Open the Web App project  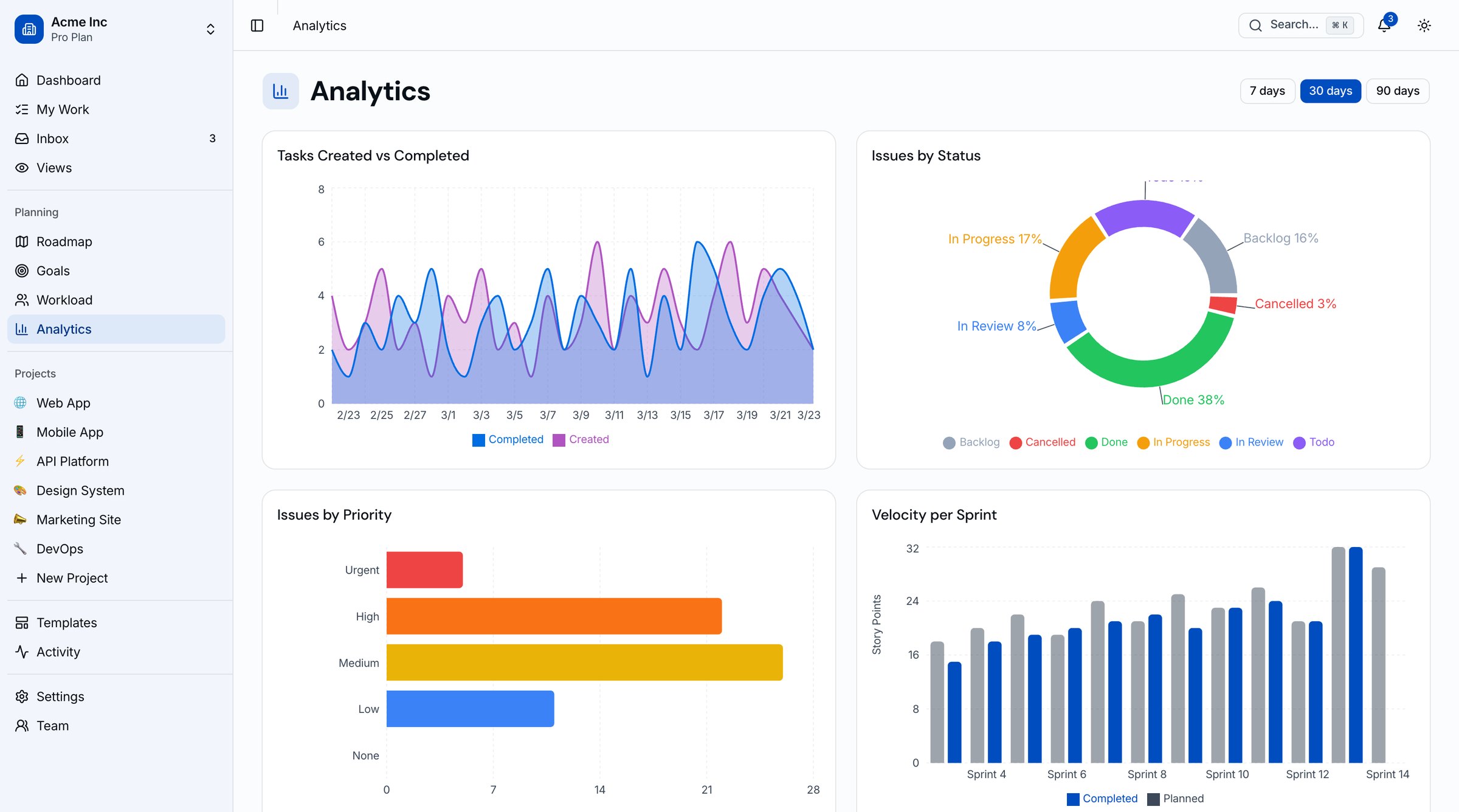[116, 402]
